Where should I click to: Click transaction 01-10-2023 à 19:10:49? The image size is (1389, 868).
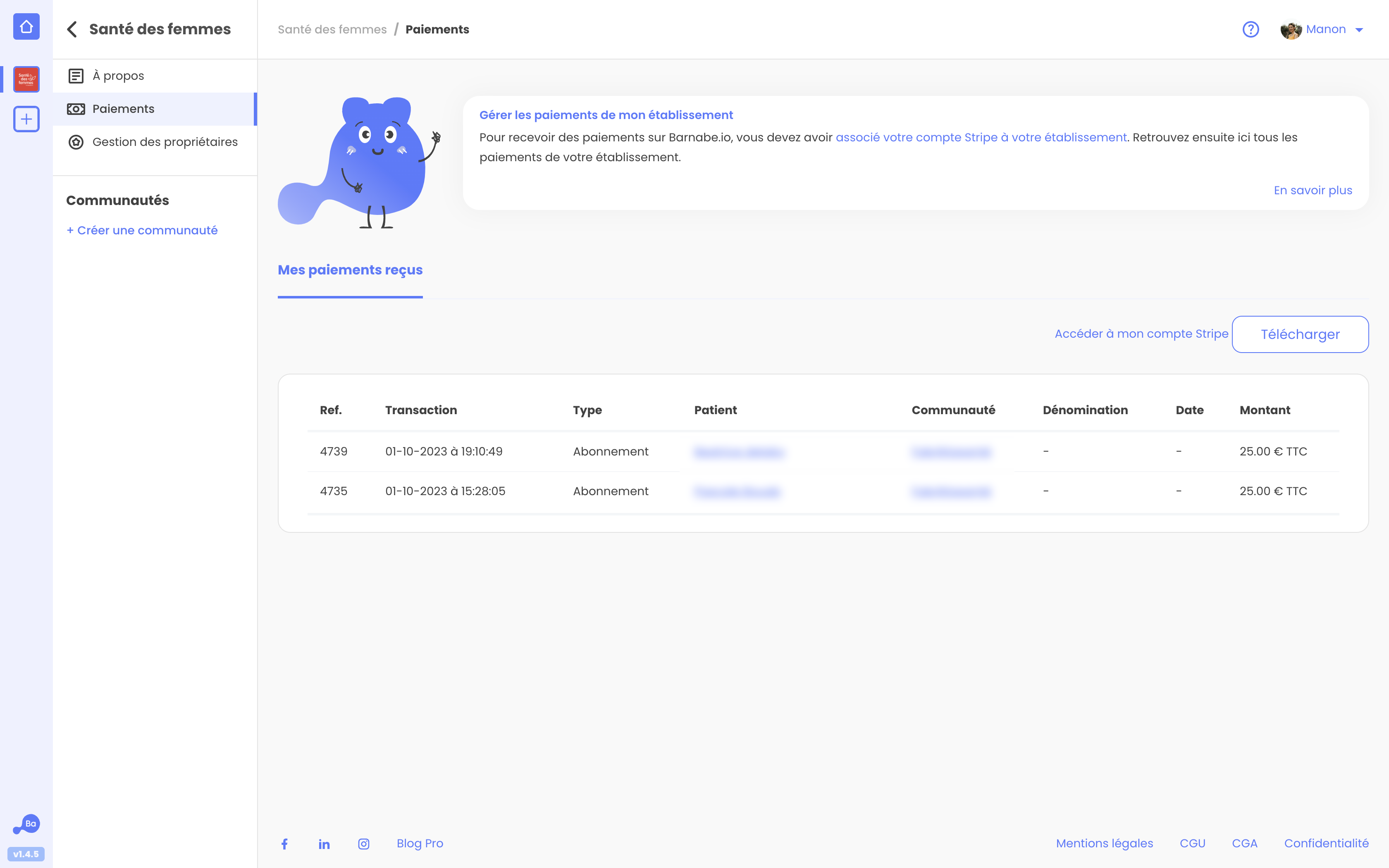(444, 452)
